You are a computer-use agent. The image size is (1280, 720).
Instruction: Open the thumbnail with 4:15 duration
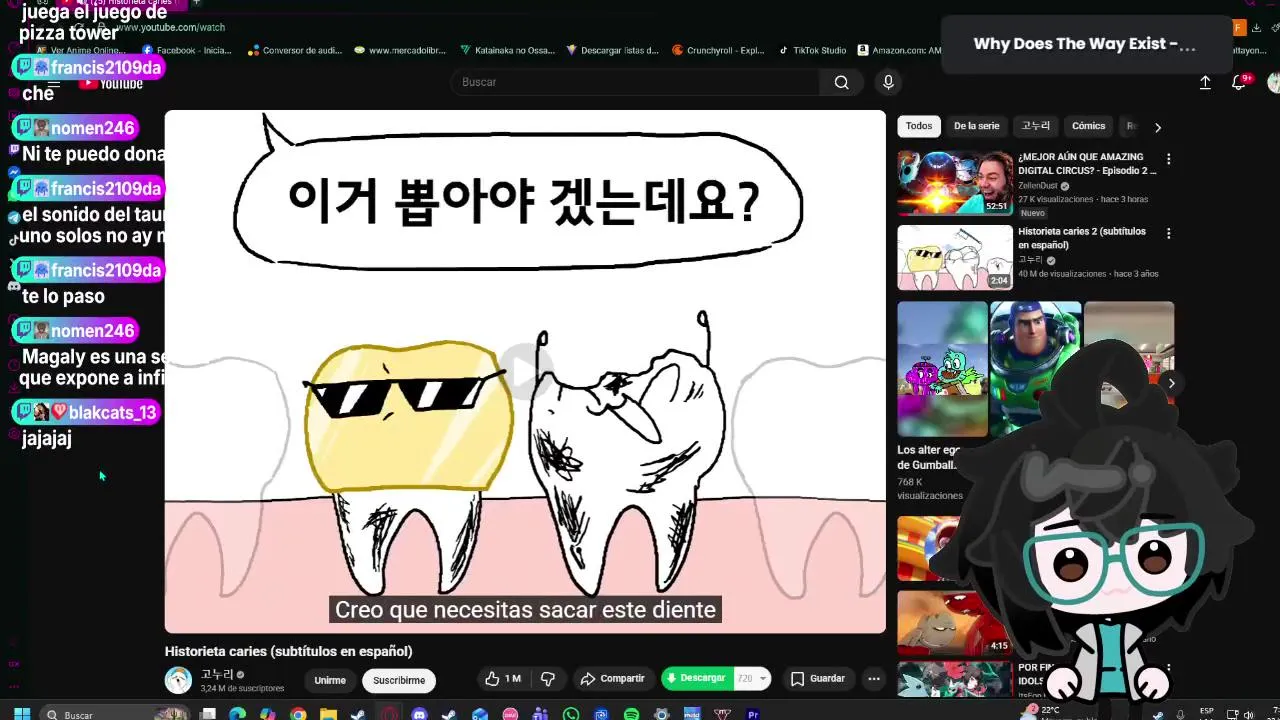(955, 622)
